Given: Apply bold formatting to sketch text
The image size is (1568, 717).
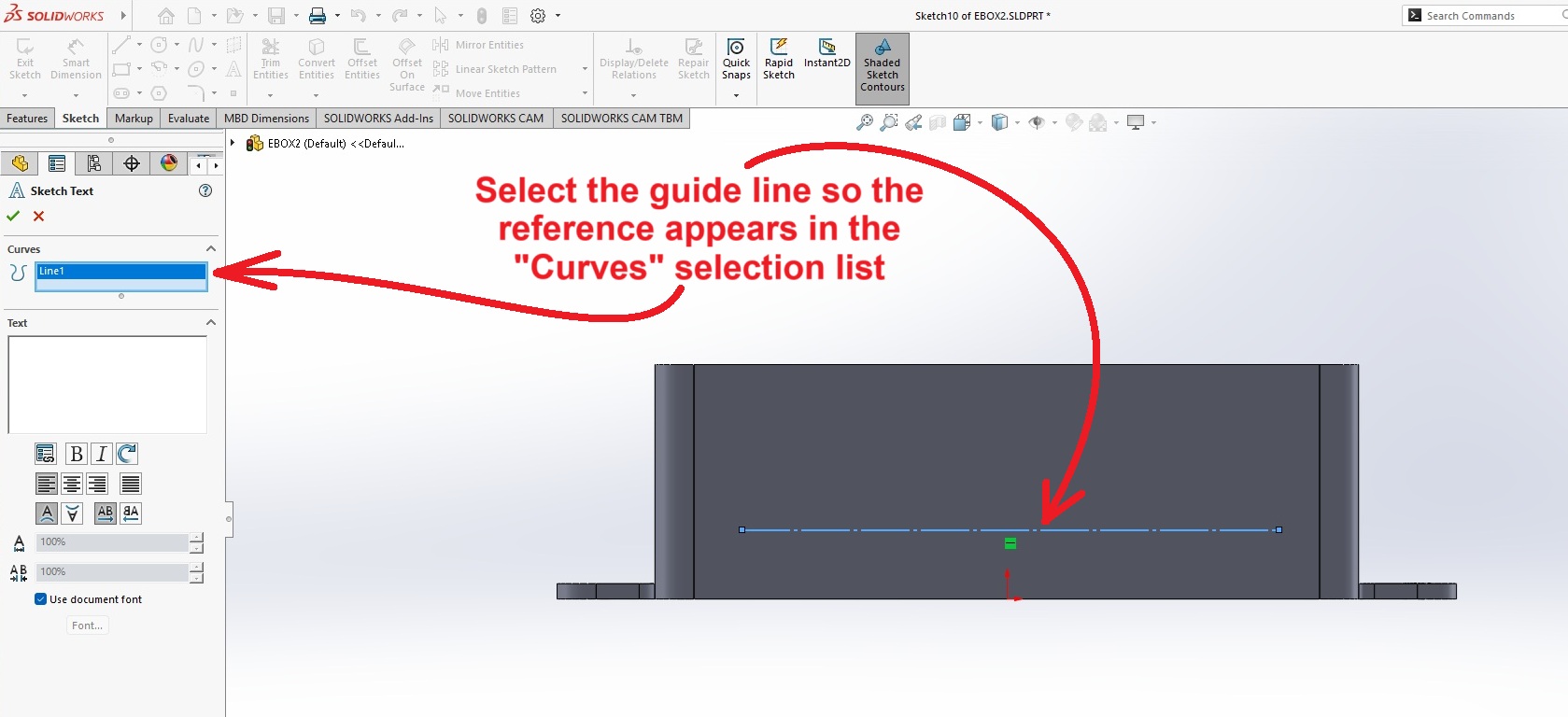Looking at the screenshot, I should coord(76,454).
